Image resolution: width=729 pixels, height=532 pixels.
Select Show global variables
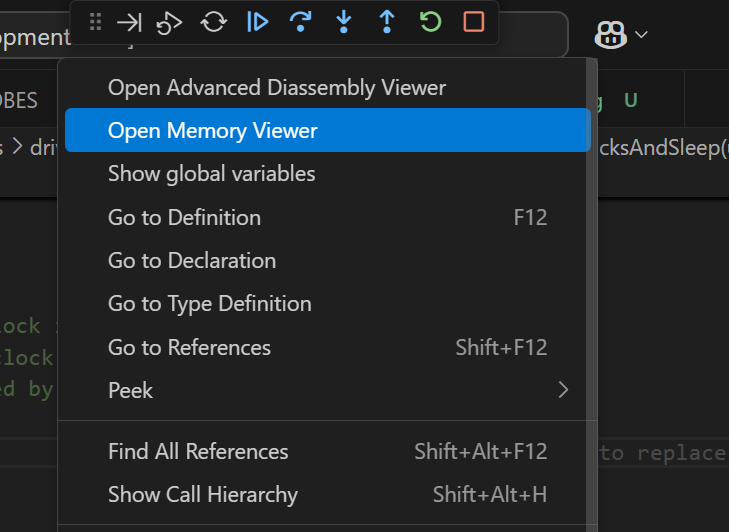pyautogui.click(x=212, y=174)
